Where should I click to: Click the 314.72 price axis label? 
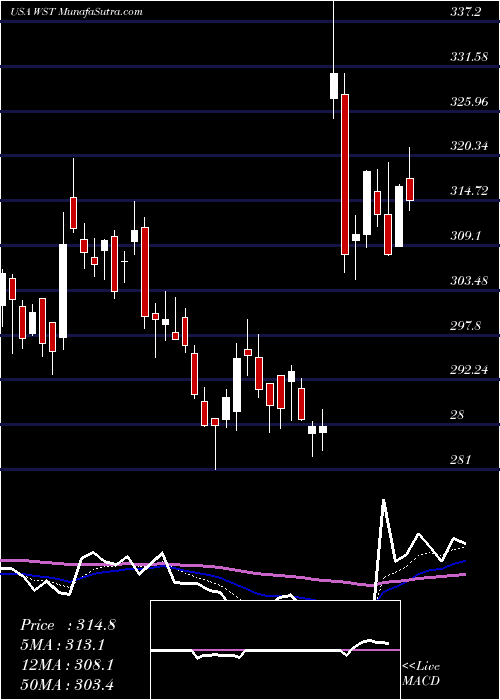tap(469, 191)
